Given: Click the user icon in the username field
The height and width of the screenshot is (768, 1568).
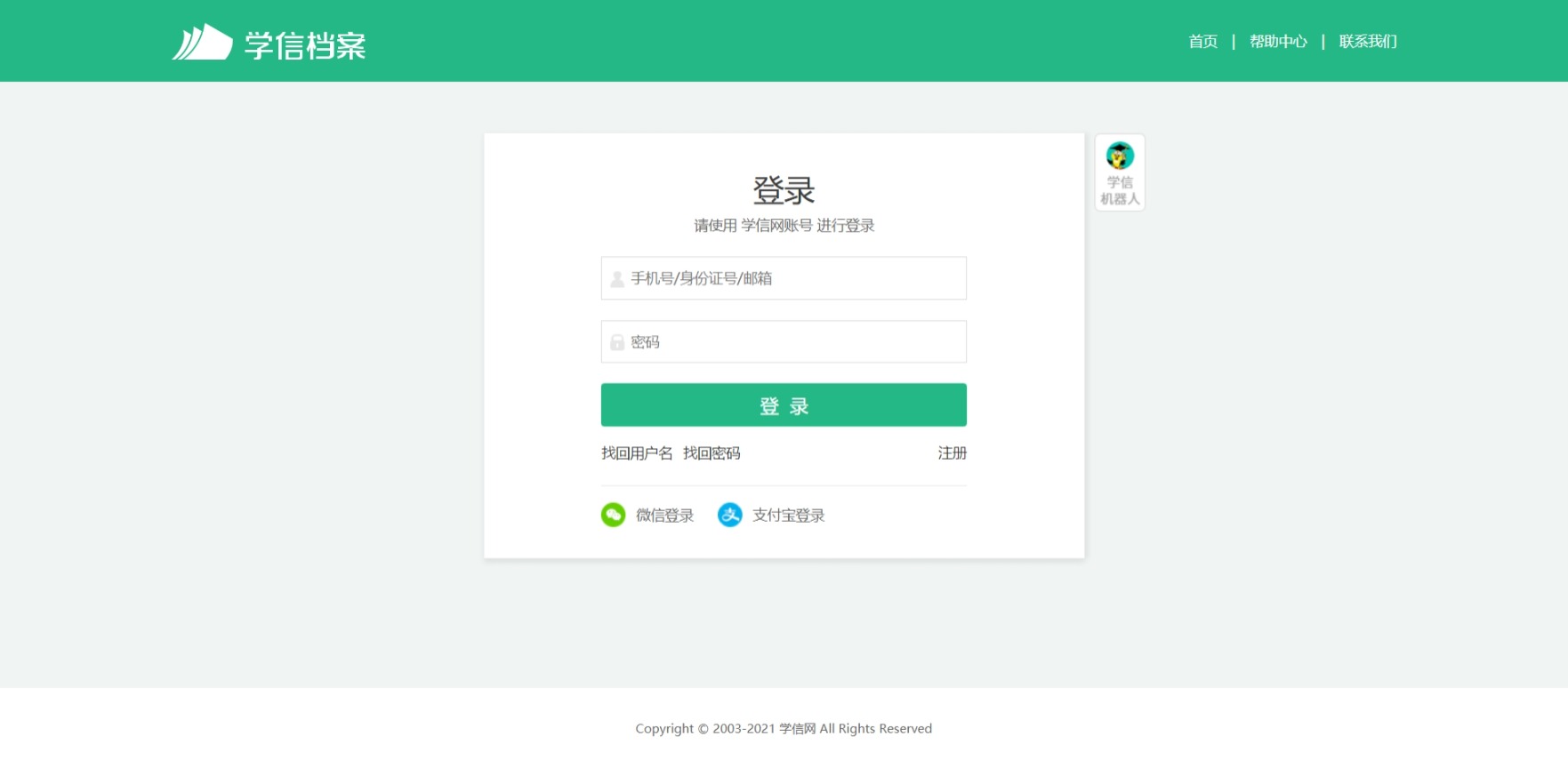Looking at the screenshot, I should [x=617, y=279].
